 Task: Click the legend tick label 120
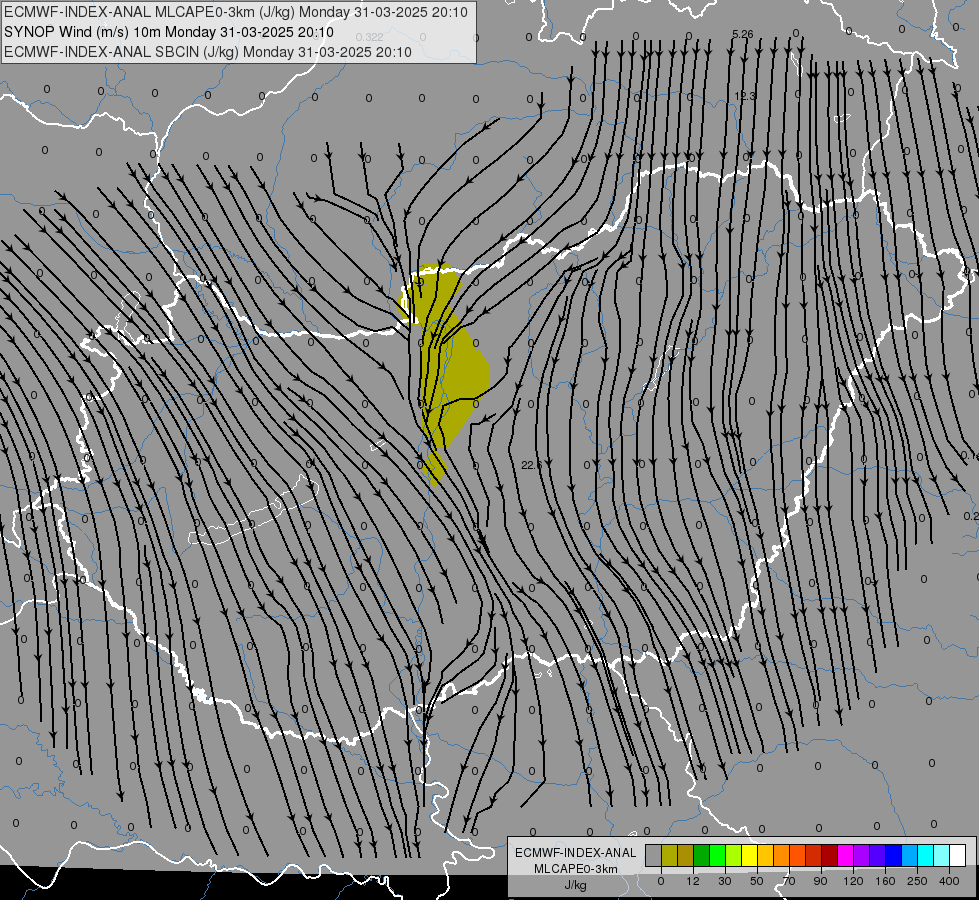point(853,881)
